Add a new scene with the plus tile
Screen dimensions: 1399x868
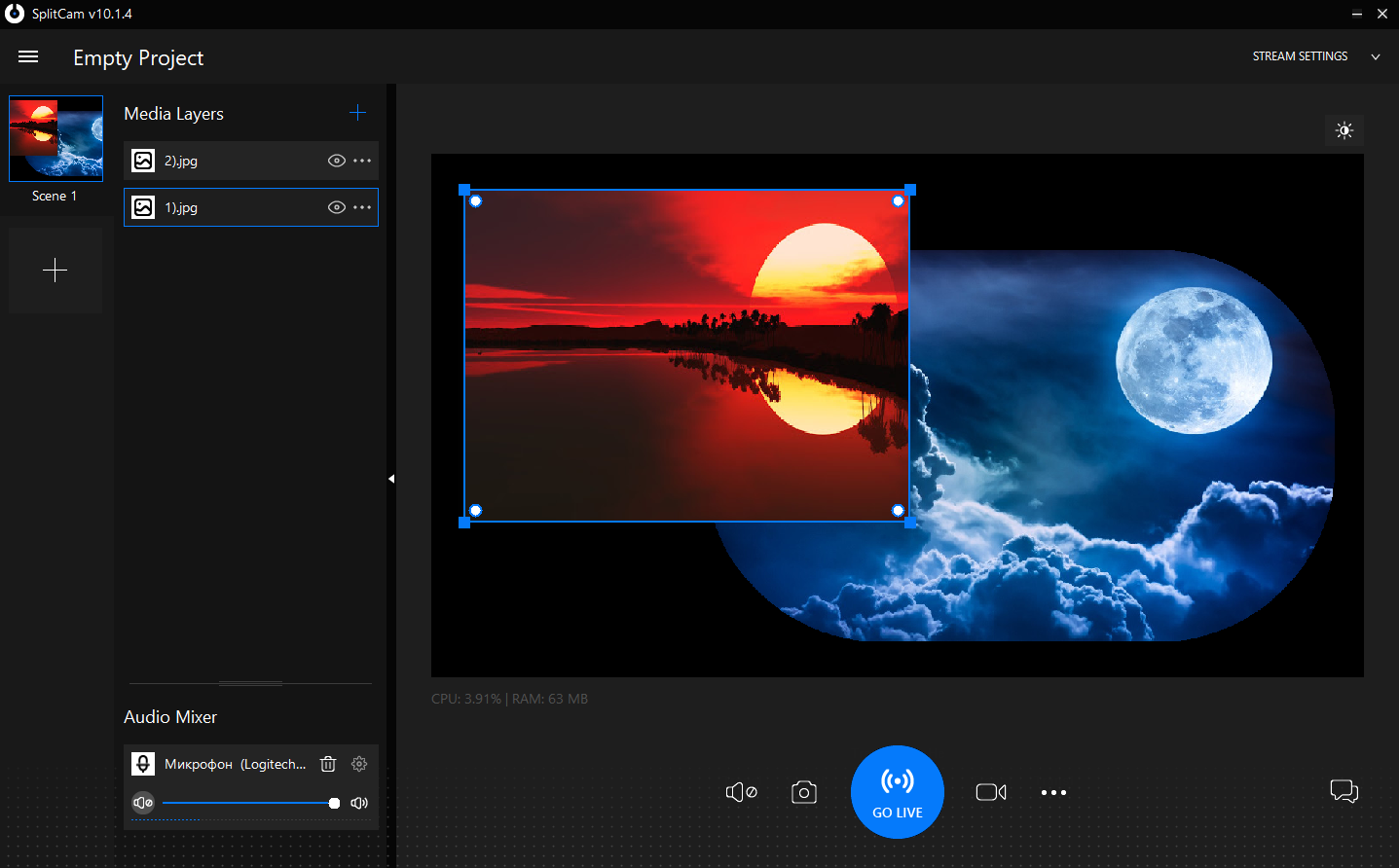point(55,269)
